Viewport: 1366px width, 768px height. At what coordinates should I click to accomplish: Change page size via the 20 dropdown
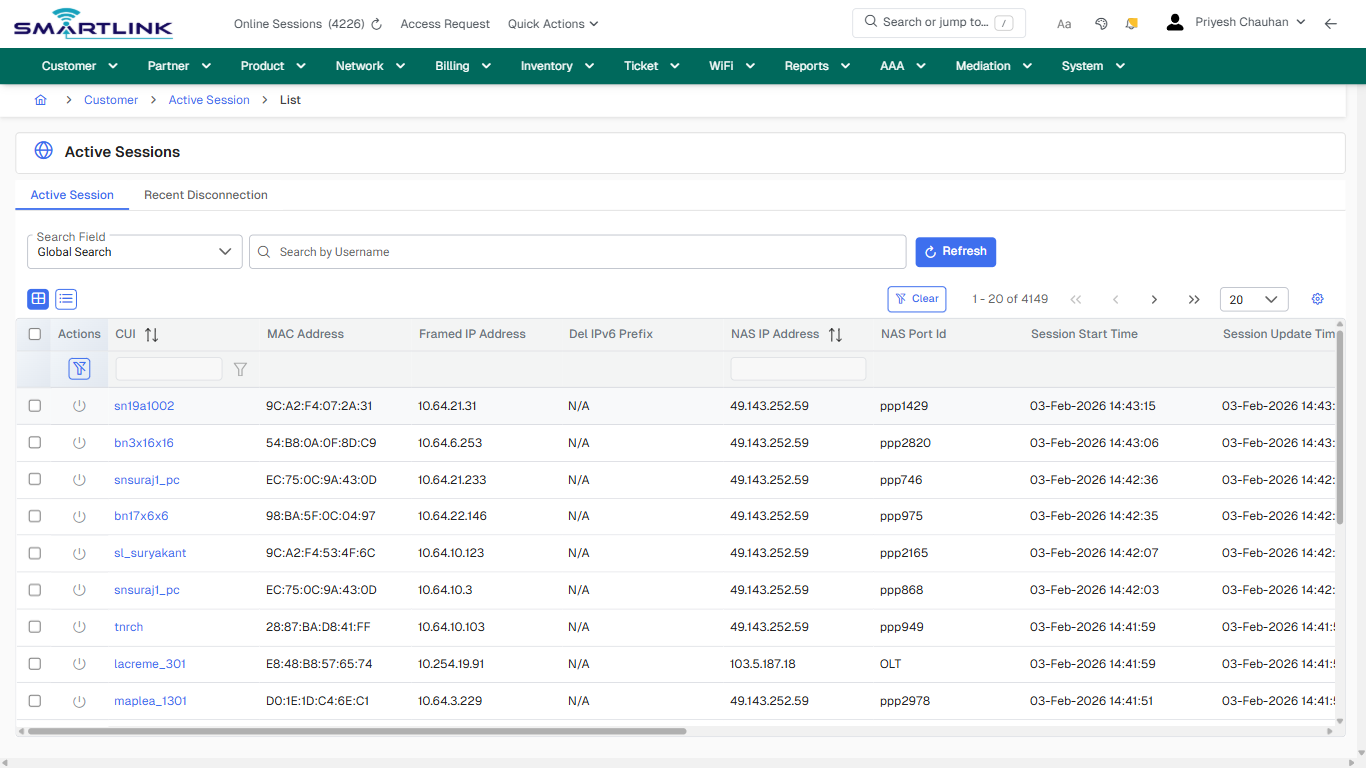click(x=1253, y=299)
